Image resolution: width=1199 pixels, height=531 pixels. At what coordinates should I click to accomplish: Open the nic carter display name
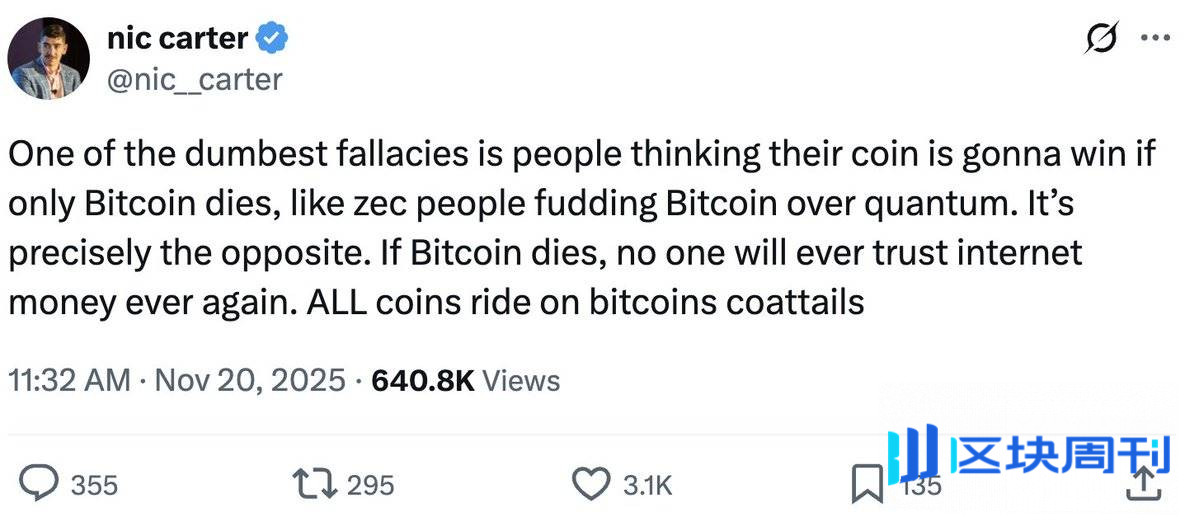[176, 38]
